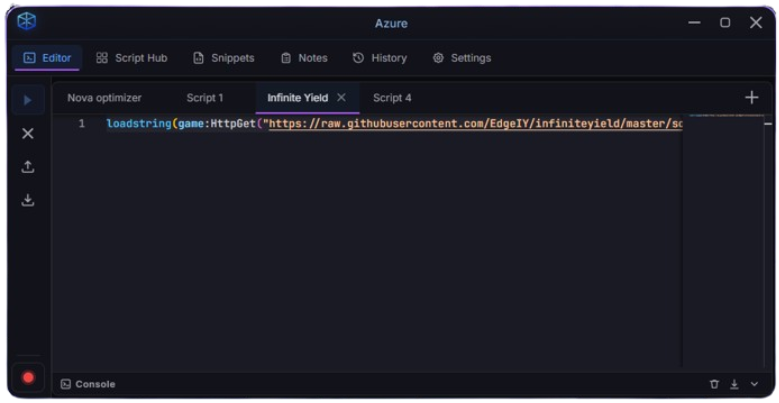Screen dimensions: 779x403
Task: Switch to the Snippets tab
Action: click(x=224, y=58)
